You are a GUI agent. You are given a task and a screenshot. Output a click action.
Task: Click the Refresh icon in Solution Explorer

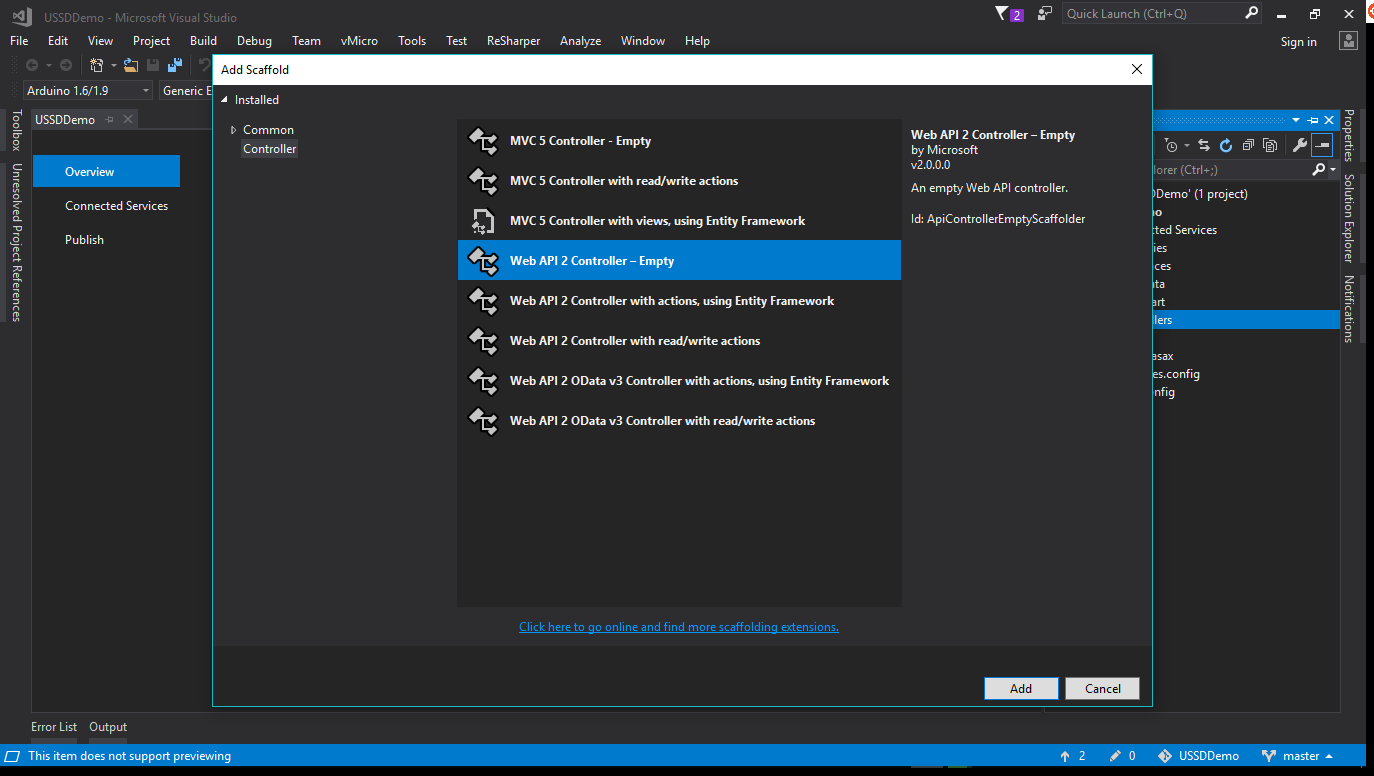tap(1226, 145)
